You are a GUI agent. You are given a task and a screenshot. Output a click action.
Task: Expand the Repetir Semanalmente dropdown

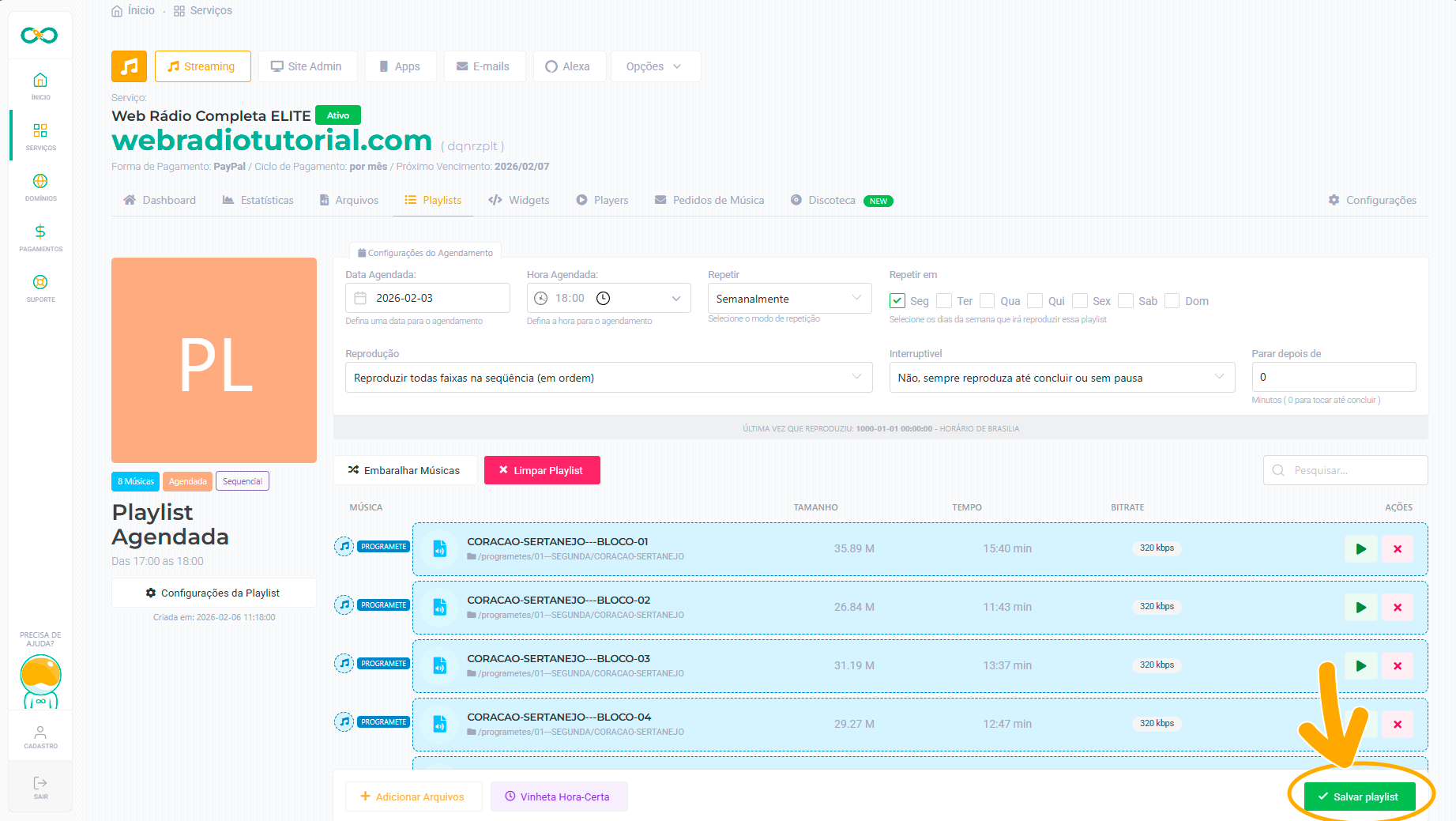tap(788, 299)
